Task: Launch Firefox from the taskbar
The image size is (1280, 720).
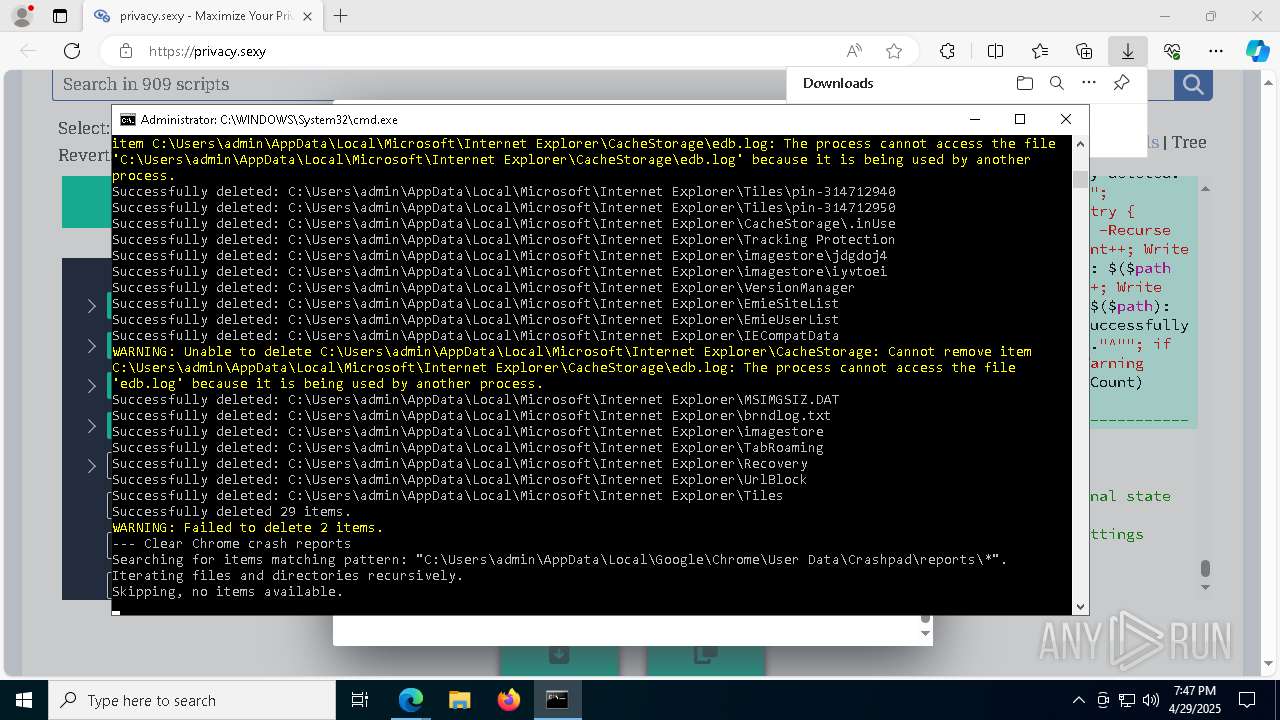Action: click(509, 700)
